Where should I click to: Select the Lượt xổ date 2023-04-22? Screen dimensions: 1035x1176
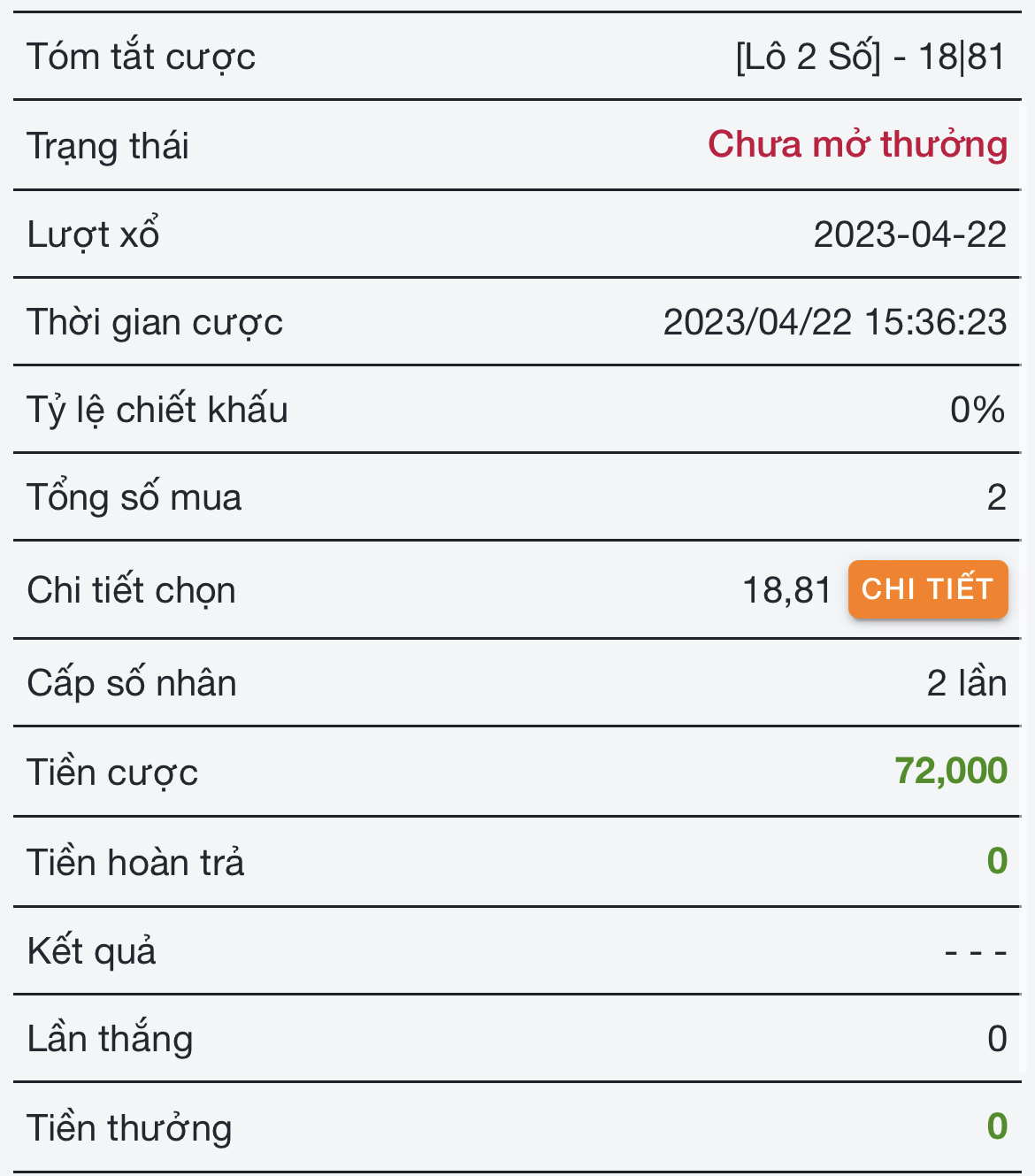point(909,235)
